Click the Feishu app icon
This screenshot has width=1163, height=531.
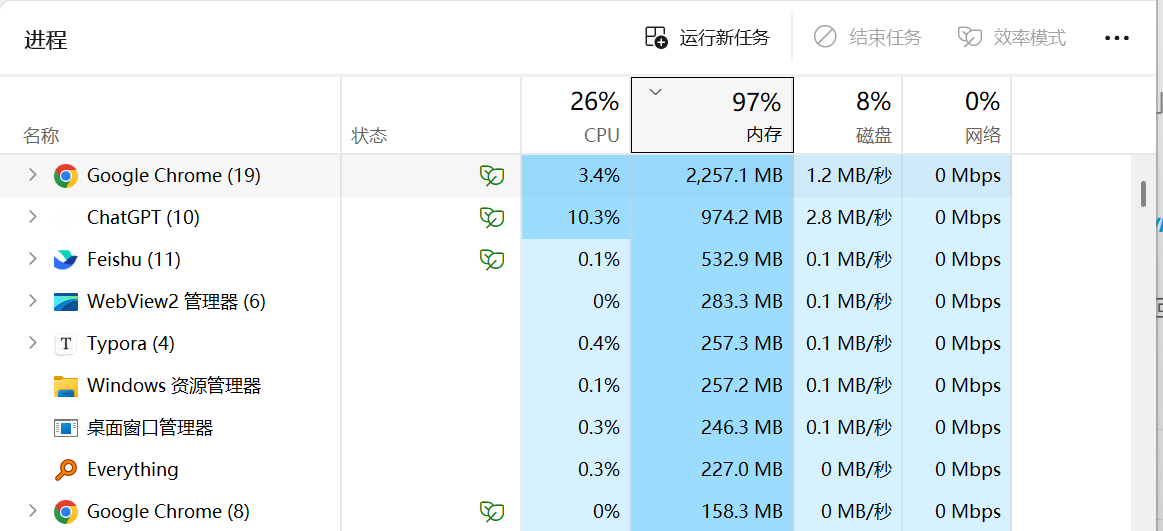click(66, 260)
